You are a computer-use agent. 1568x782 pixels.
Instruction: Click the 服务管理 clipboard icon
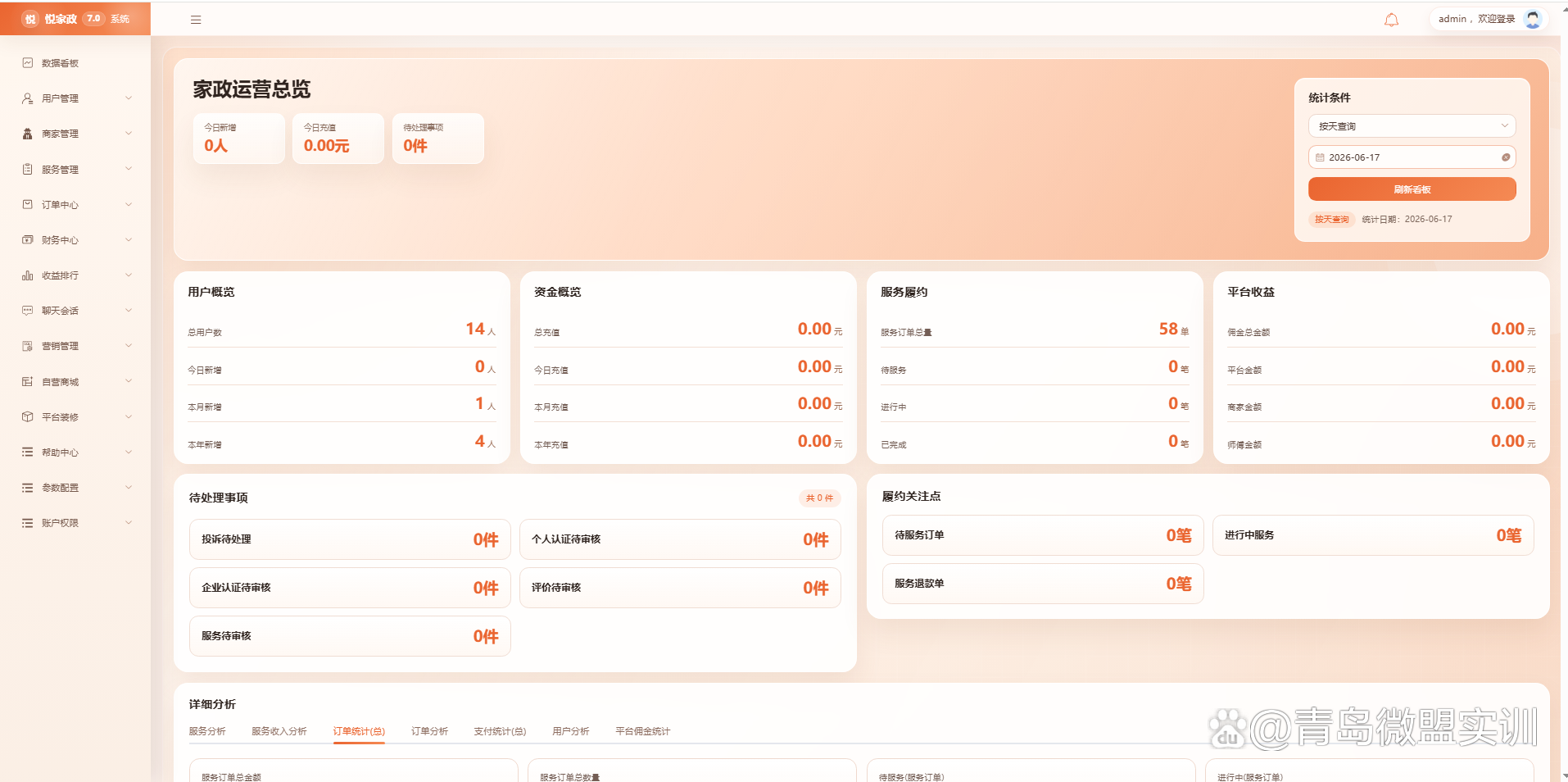pos(28,169)
